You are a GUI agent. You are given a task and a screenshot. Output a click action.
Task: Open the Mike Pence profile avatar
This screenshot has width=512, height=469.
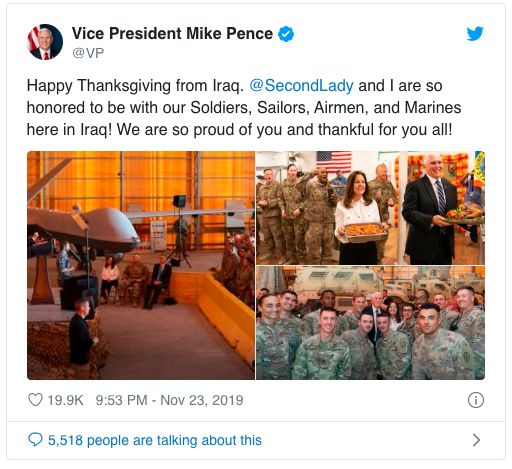45,42
